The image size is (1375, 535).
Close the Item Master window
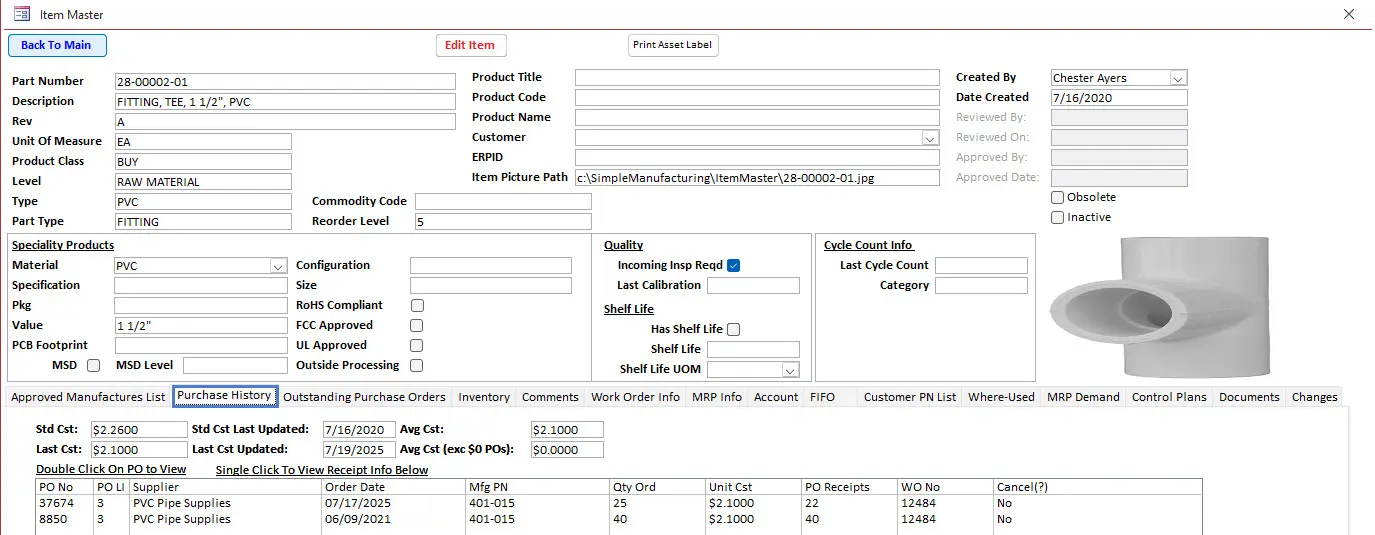pos(1347,14)
